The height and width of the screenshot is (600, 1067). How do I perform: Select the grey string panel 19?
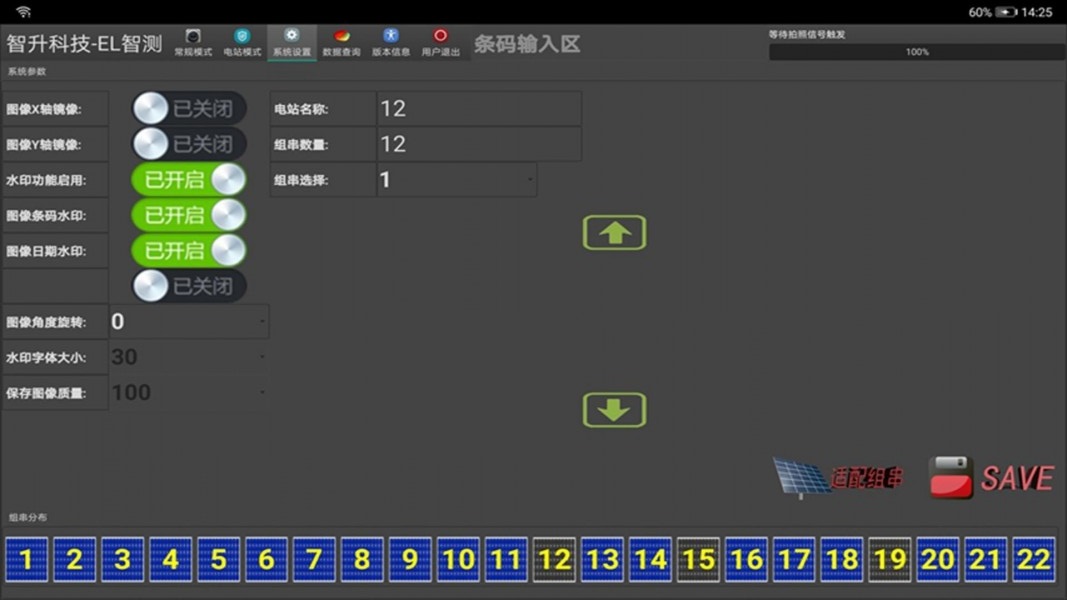[889, 559]
